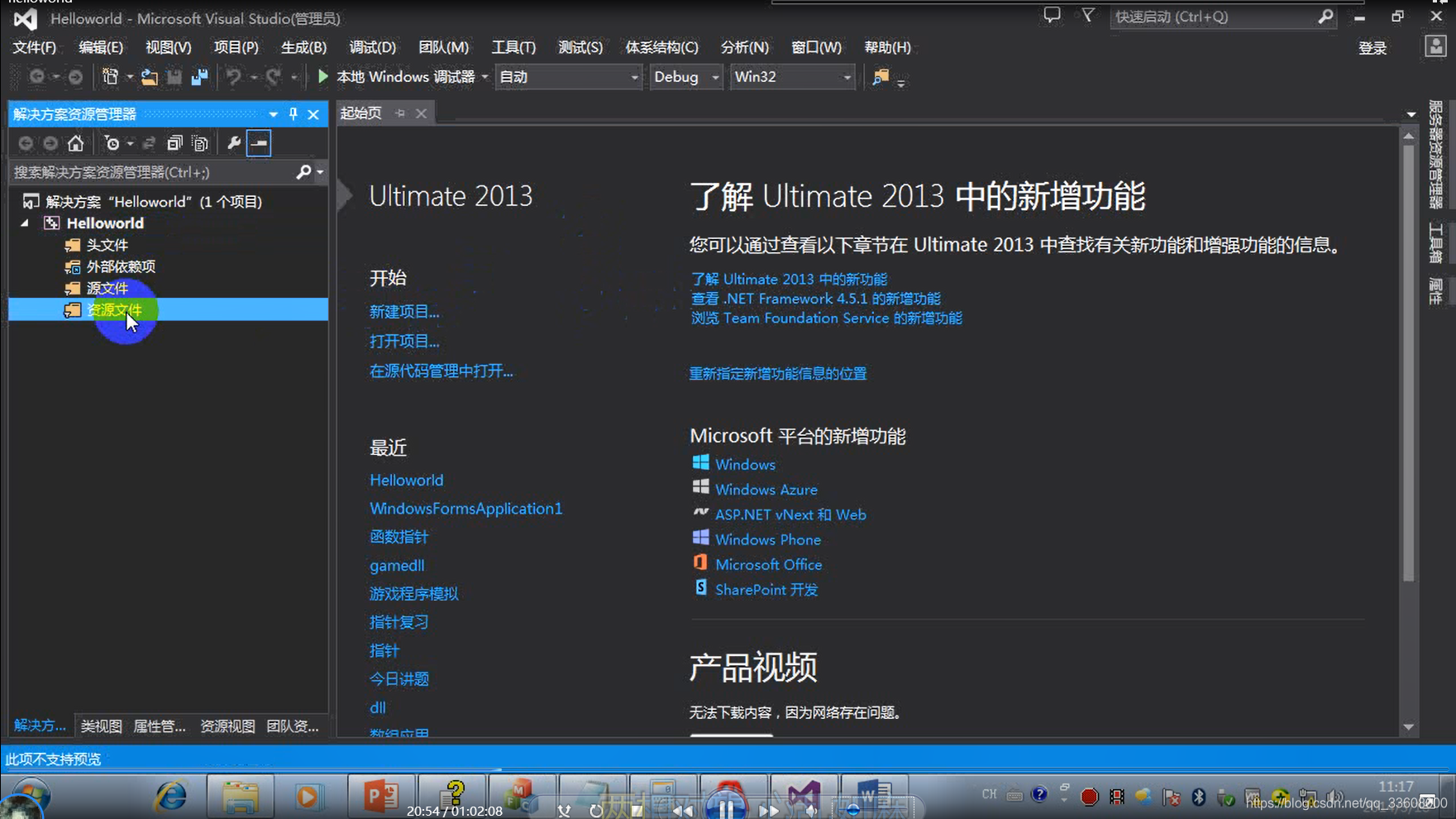Click the 新建项目... link
Image resolution: width=1456 pixels, height=819 pixels.
(404, 312)
